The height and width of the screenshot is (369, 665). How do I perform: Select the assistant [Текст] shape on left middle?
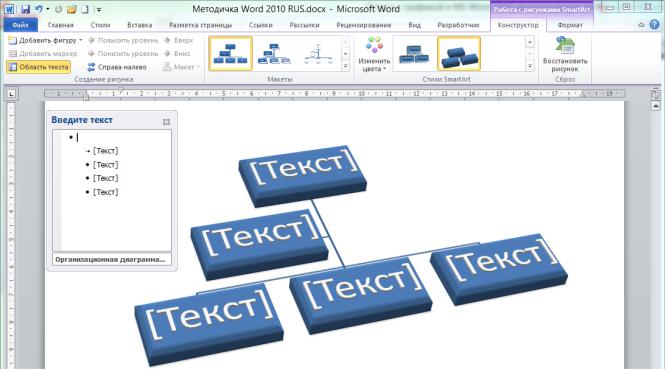[260, 245]
